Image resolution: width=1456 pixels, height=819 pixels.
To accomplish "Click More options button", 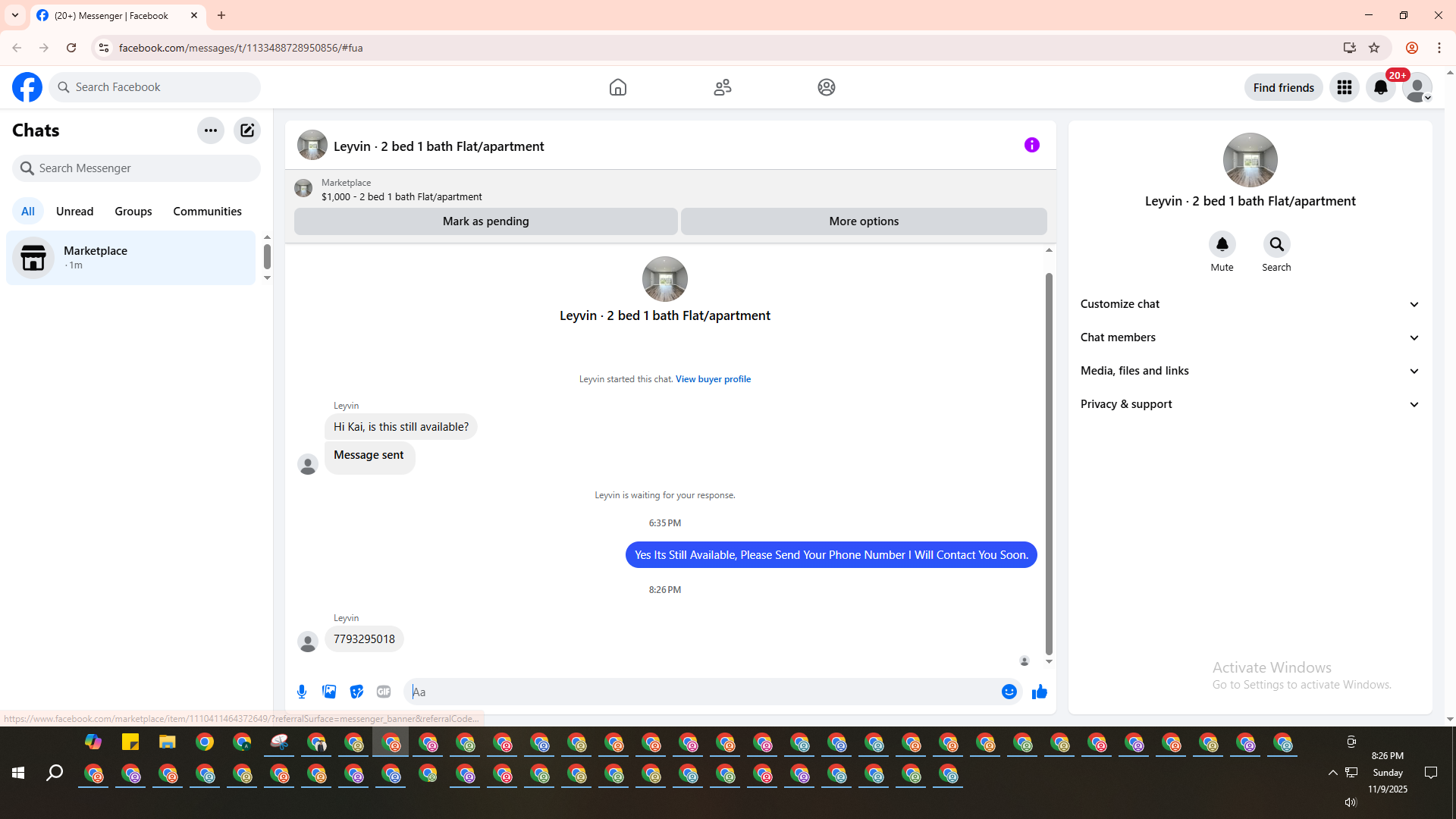I will 864,221.
